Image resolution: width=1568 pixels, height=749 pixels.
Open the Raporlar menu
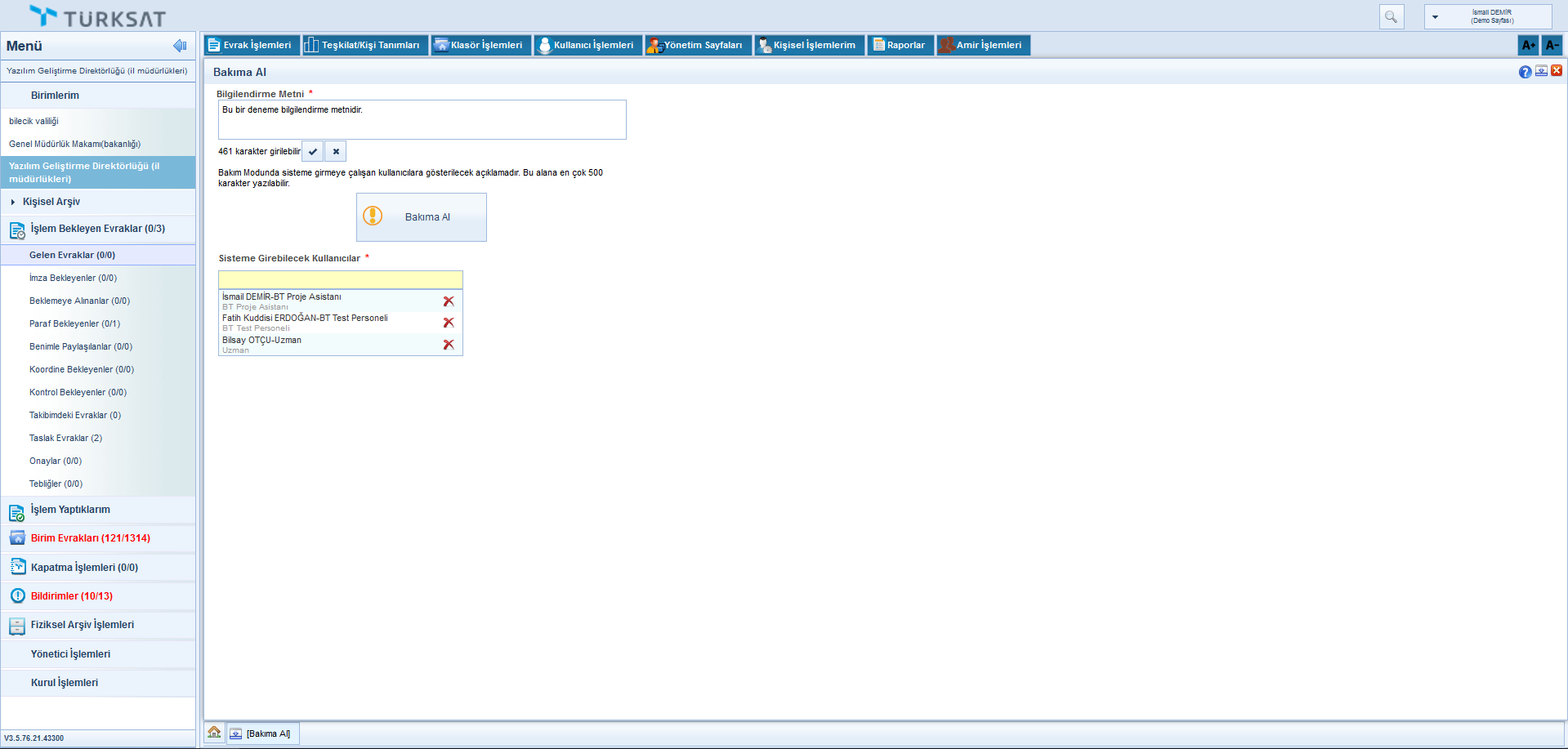click(x=900, y=45)
